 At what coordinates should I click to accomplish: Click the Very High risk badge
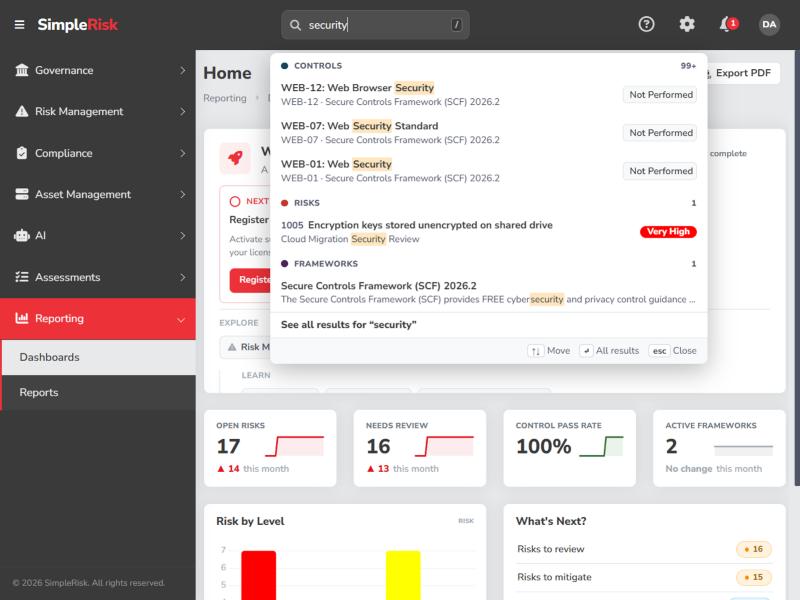pyautogui.click(x=668, y=232)
